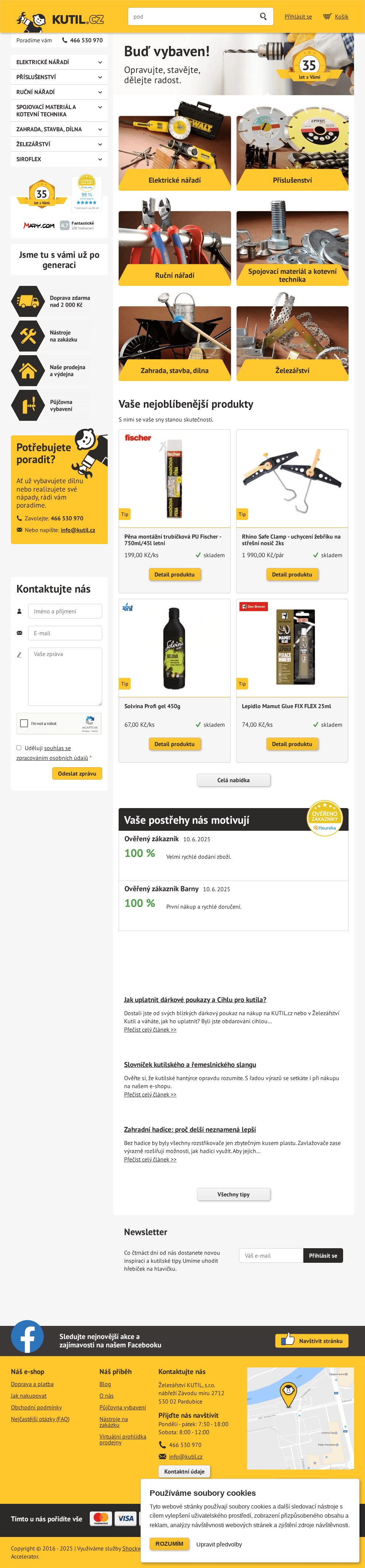Click the store house icon
Image resolution: width=365 pixels, height=1568 pixels.
click(28, 371)
